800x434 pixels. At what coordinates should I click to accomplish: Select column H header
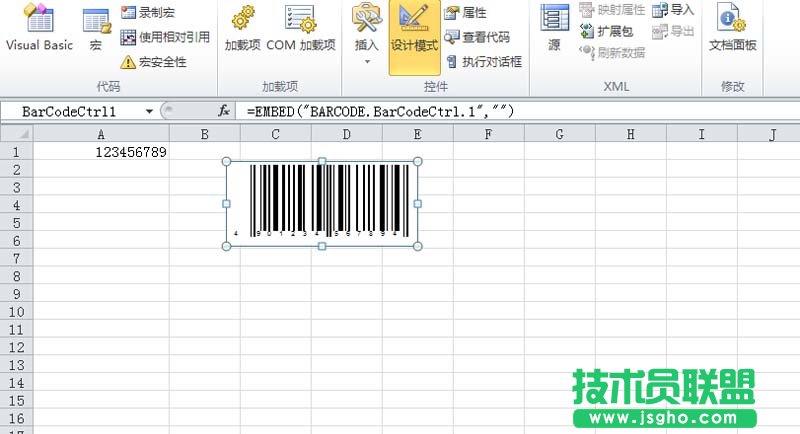(630, 134)
